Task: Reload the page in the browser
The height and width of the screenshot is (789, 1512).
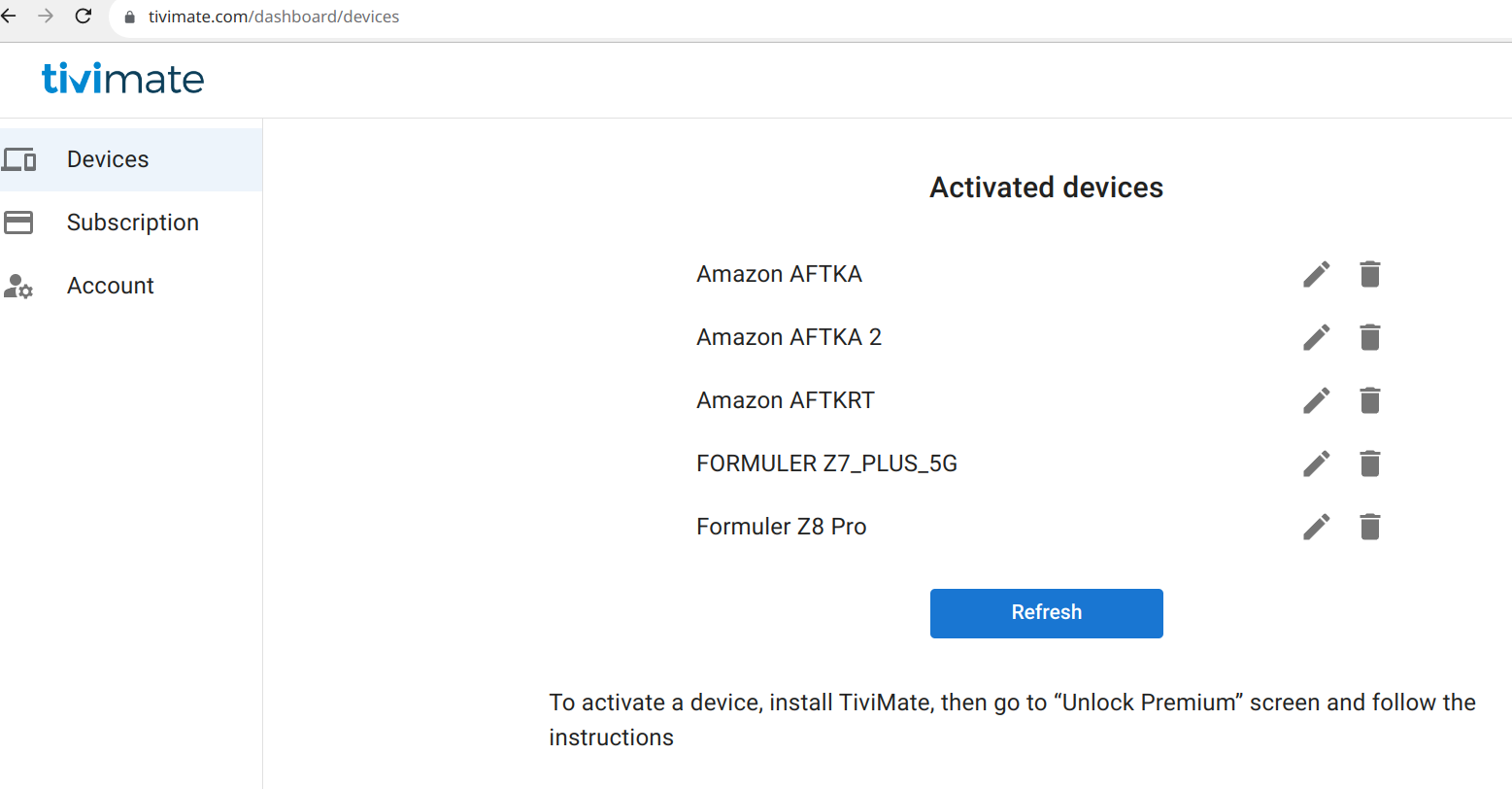Action: [84, 17]
